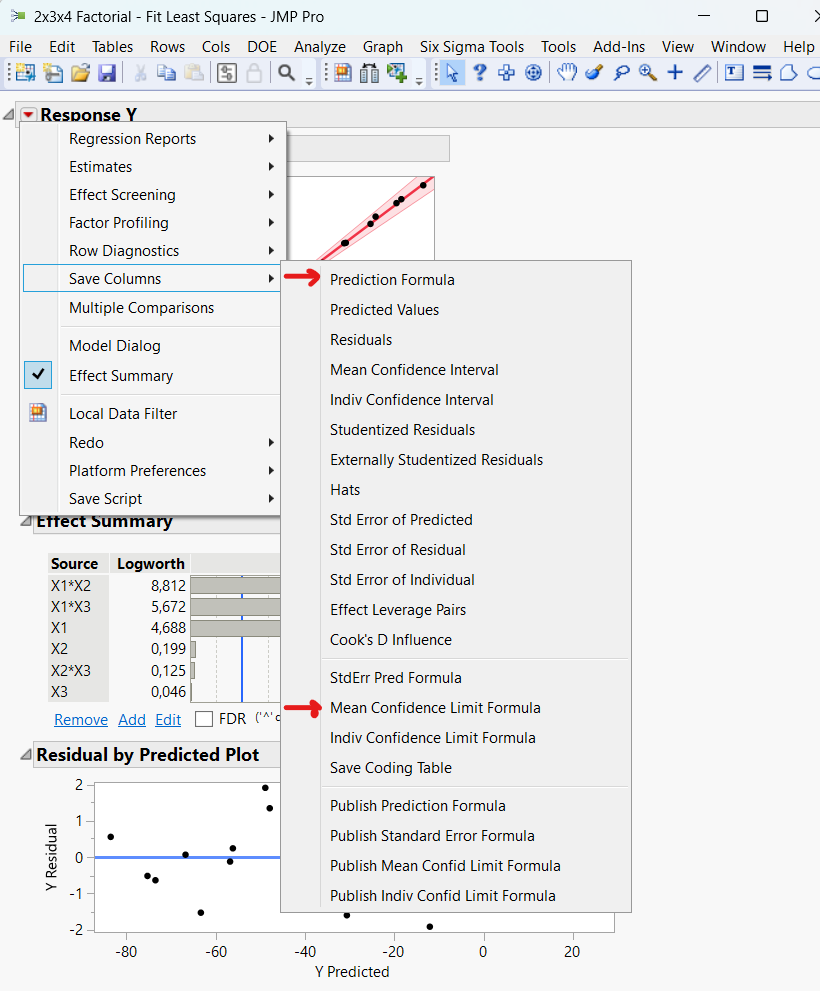
Task: Select the annotate text tool
Action: coord(735,72)
